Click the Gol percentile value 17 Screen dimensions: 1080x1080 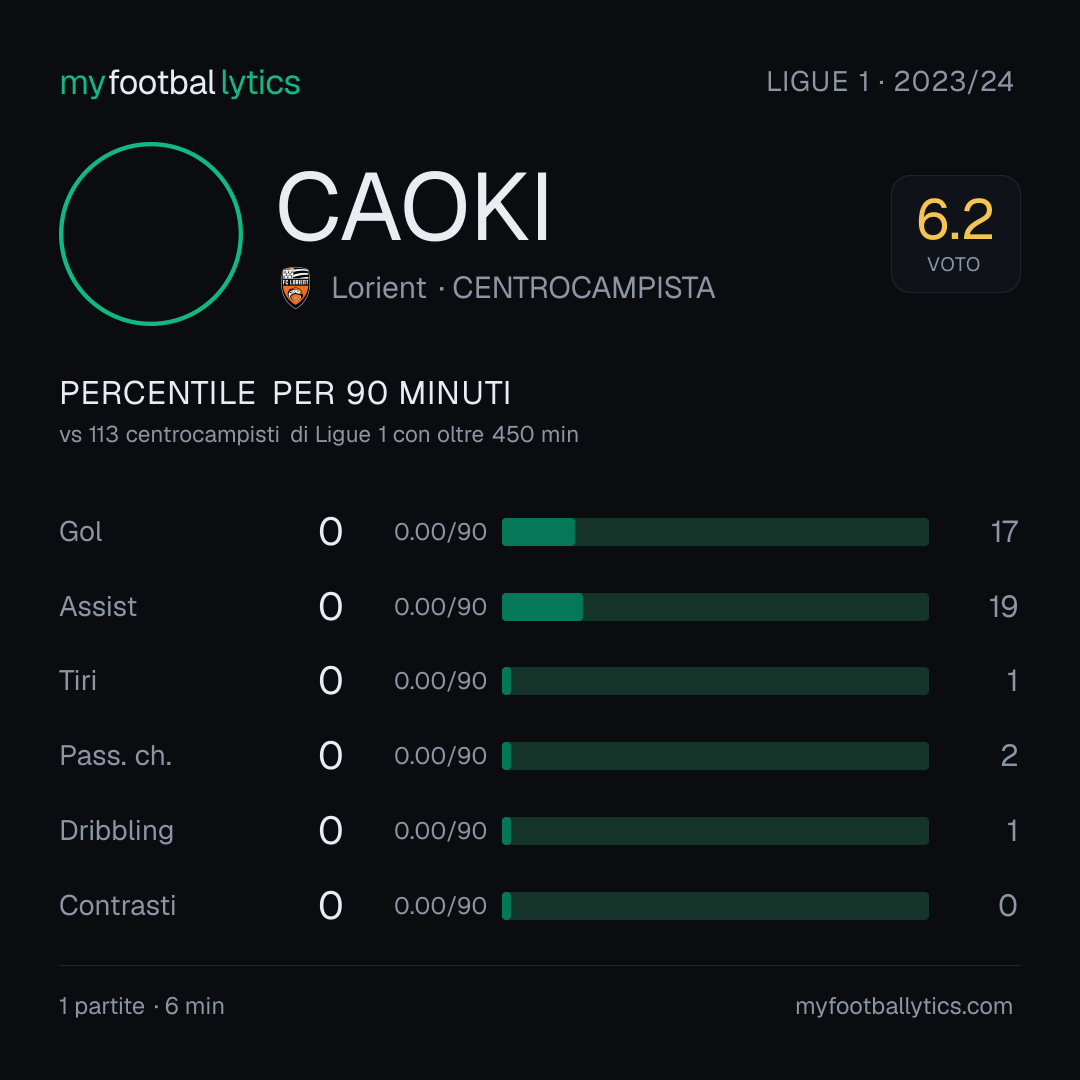(x=1004, y=532)
